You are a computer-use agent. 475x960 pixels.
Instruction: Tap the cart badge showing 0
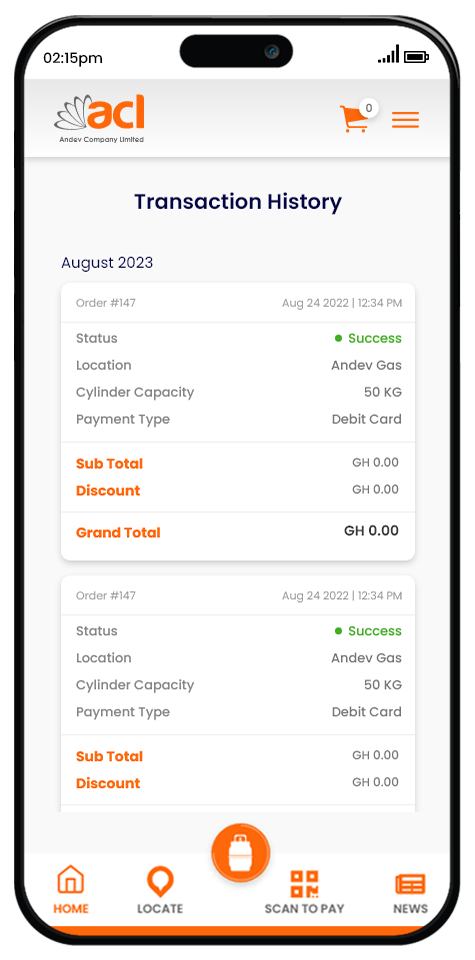[x=368, y=108]
